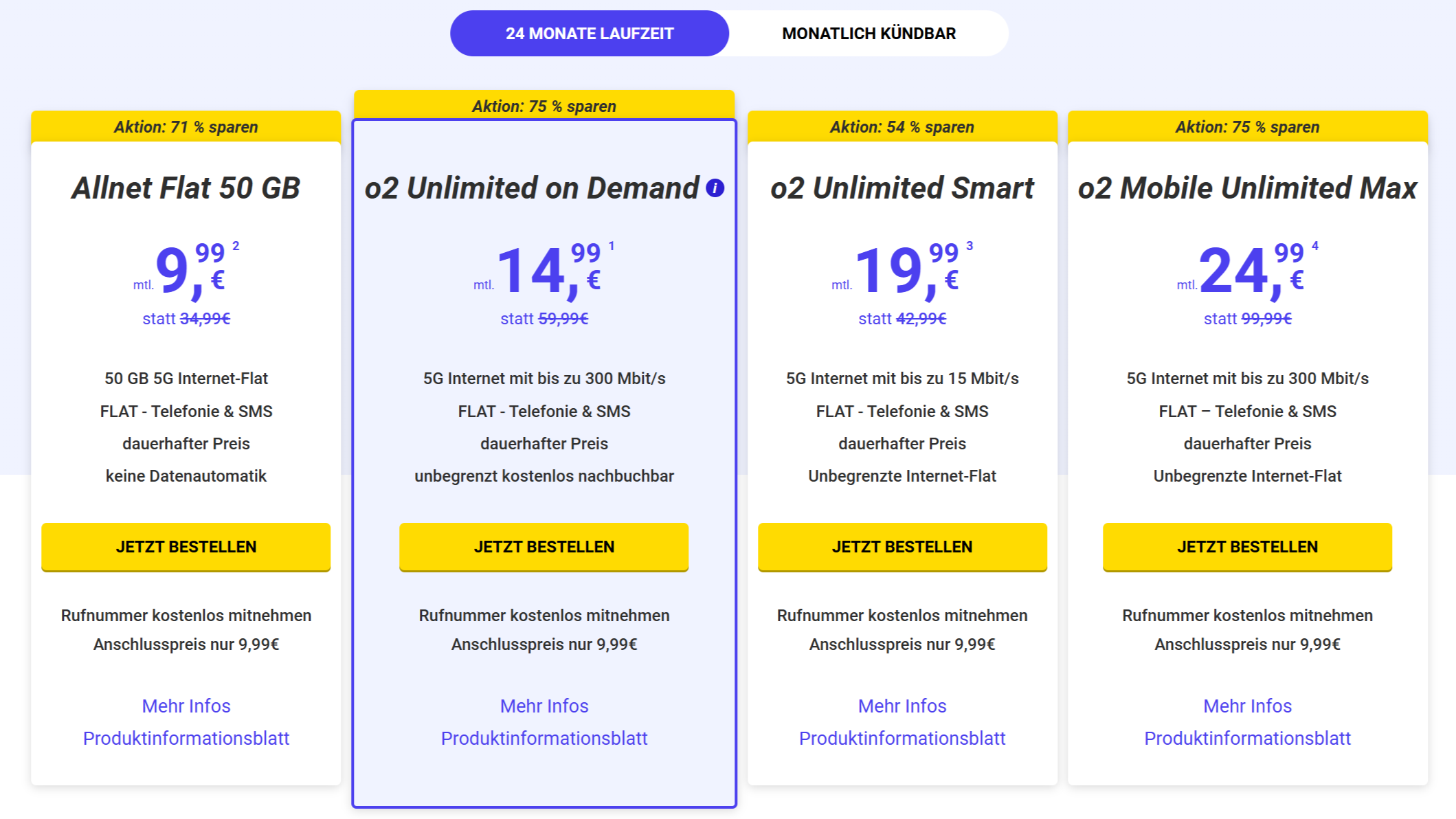The width and height of the screenshot is (1456, 819).
Task: Order the Allnet Flat 50 GB plan
Action: click(186, 547)
